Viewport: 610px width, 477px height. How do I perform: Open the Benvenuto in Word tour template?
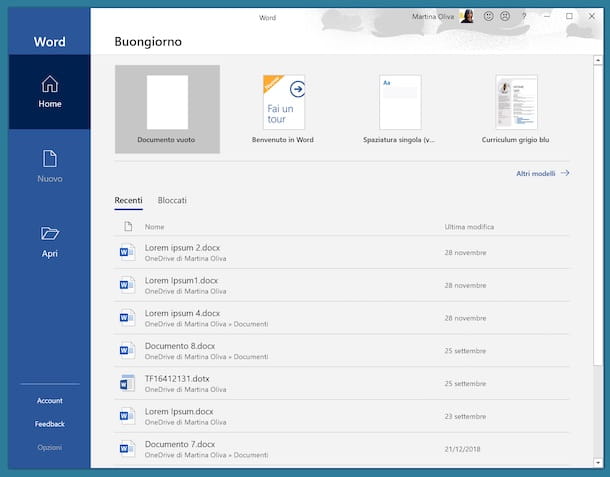283,108
